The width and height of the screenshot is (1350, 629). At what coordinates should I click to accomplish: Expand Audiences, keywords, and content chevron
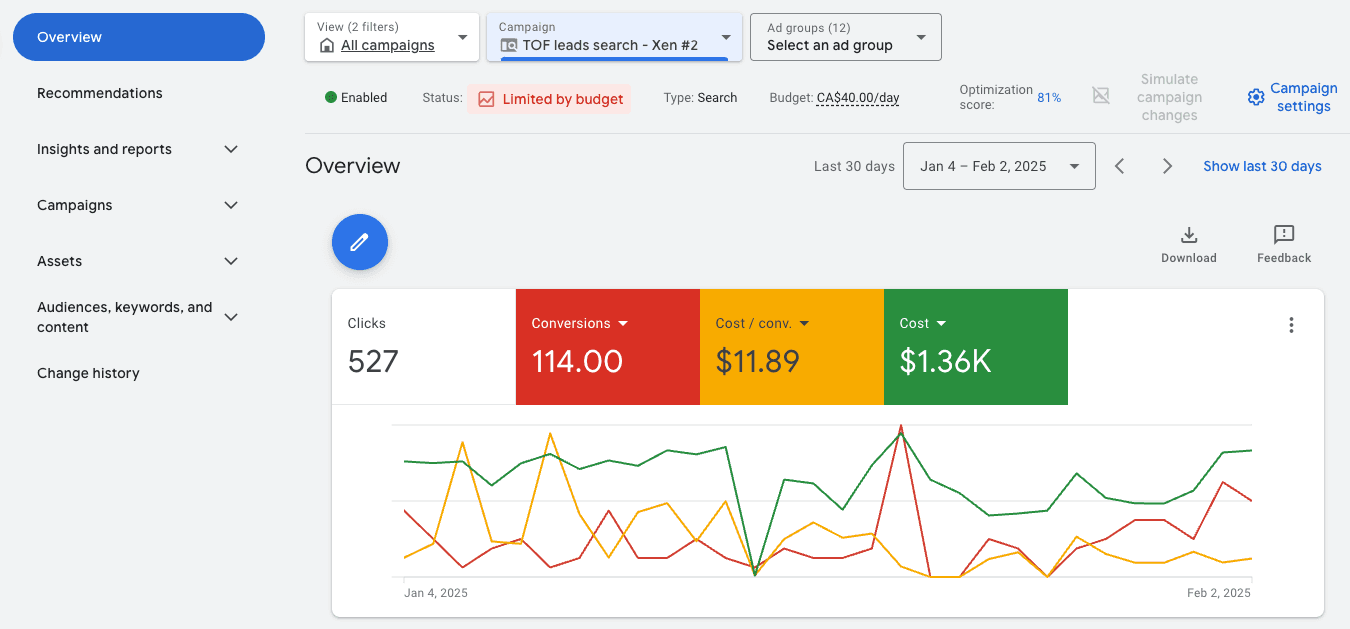click(x=231, y=317)
